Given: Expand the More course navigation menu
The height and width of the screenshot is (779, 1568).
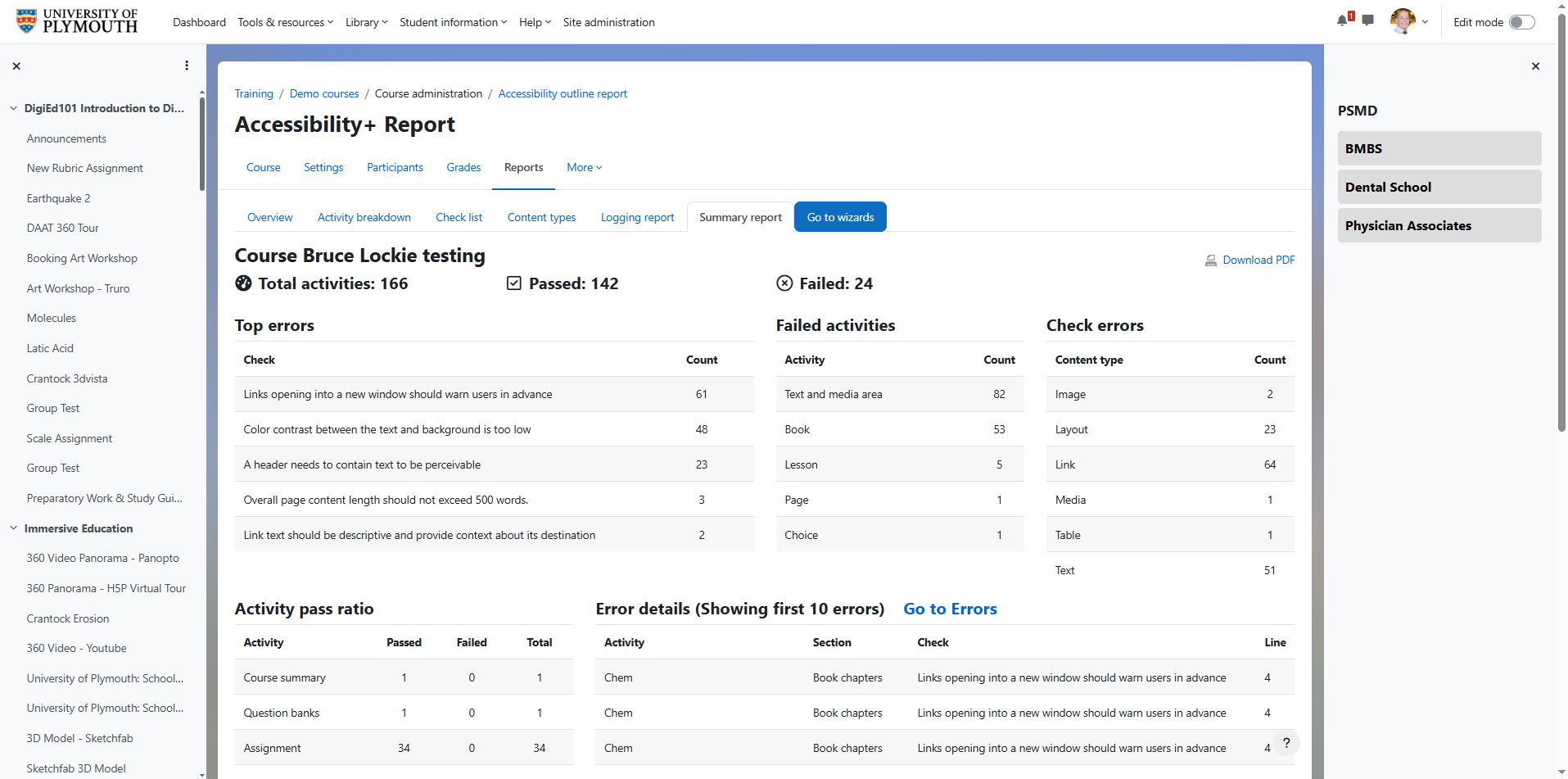Looking at the screenshot, I should pyautogui.click(x=584, y=167).
